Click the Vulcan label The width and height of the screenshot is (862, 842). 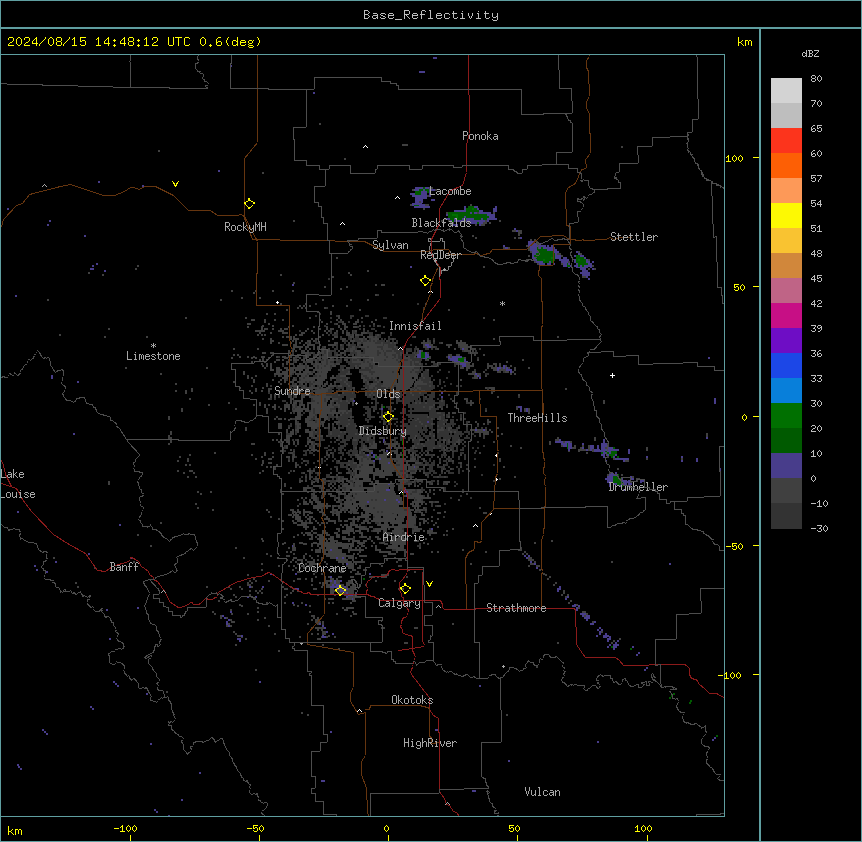point(542,792)
